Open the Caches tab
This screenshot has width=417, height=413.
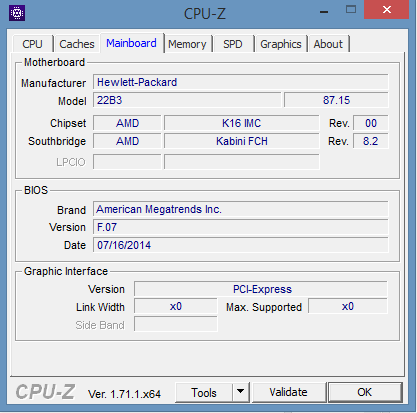(77, 44)
